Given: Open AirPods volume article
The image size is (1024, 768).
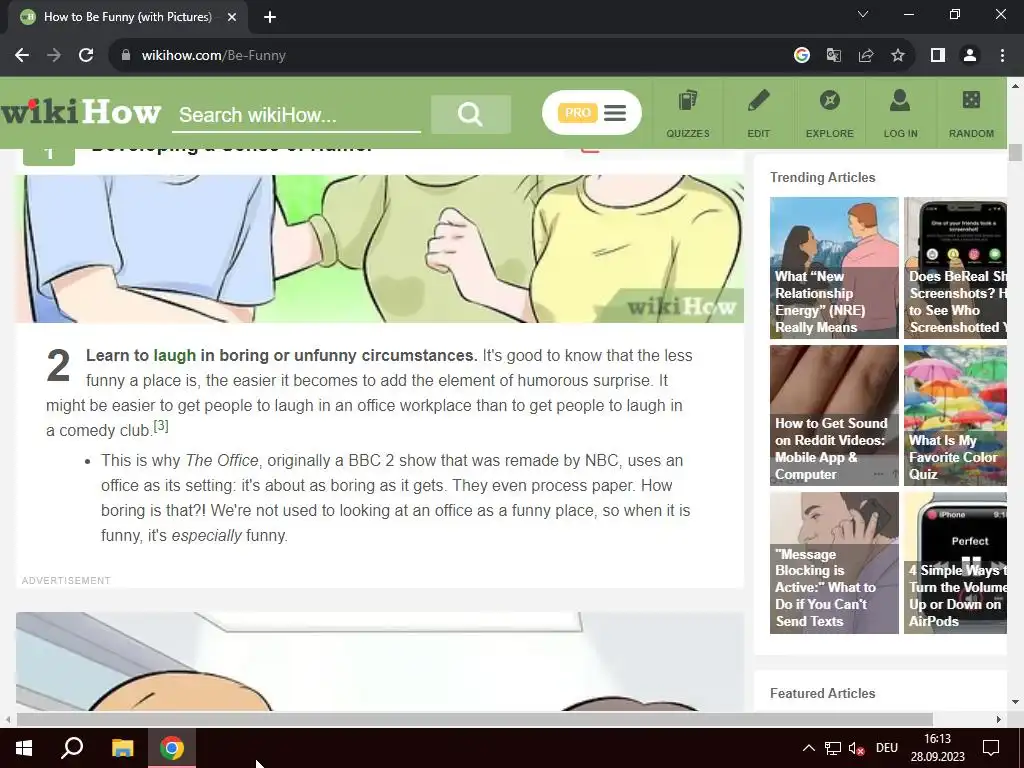Looking at the screenshot, I should [955, 563].
